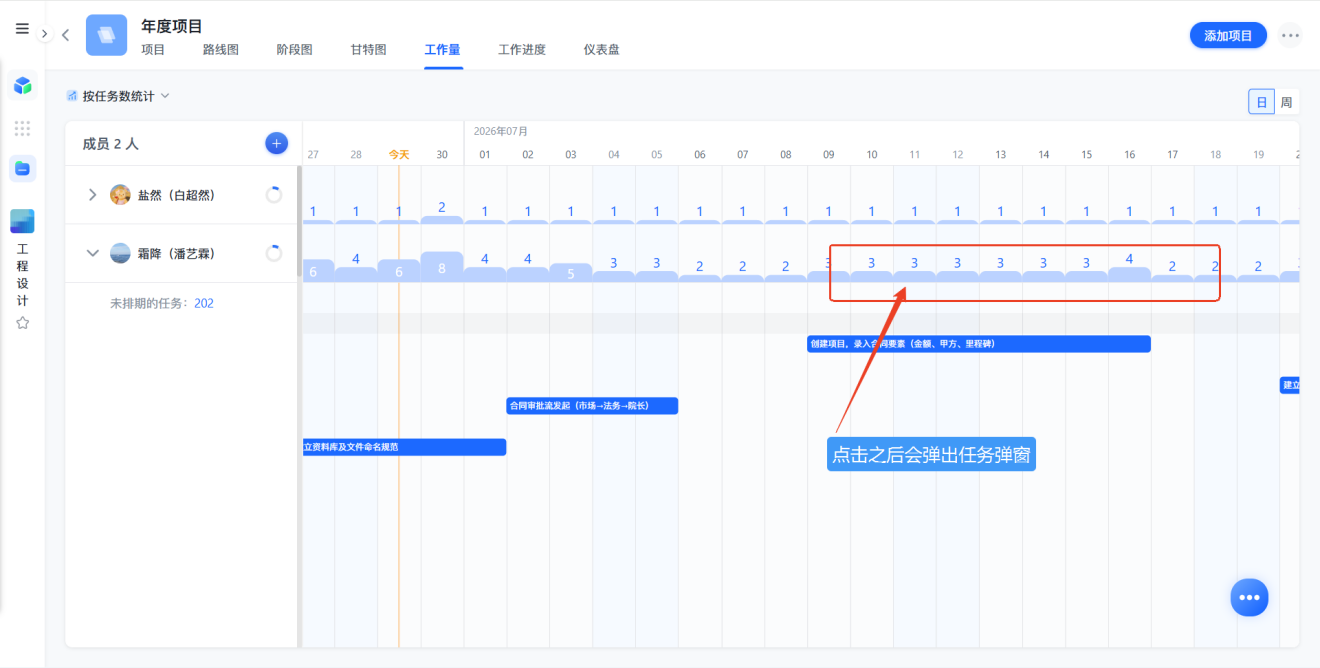Switch to 日 day view
Viewport: 1320px width, 668px height.
click(x=1261, y=102)
